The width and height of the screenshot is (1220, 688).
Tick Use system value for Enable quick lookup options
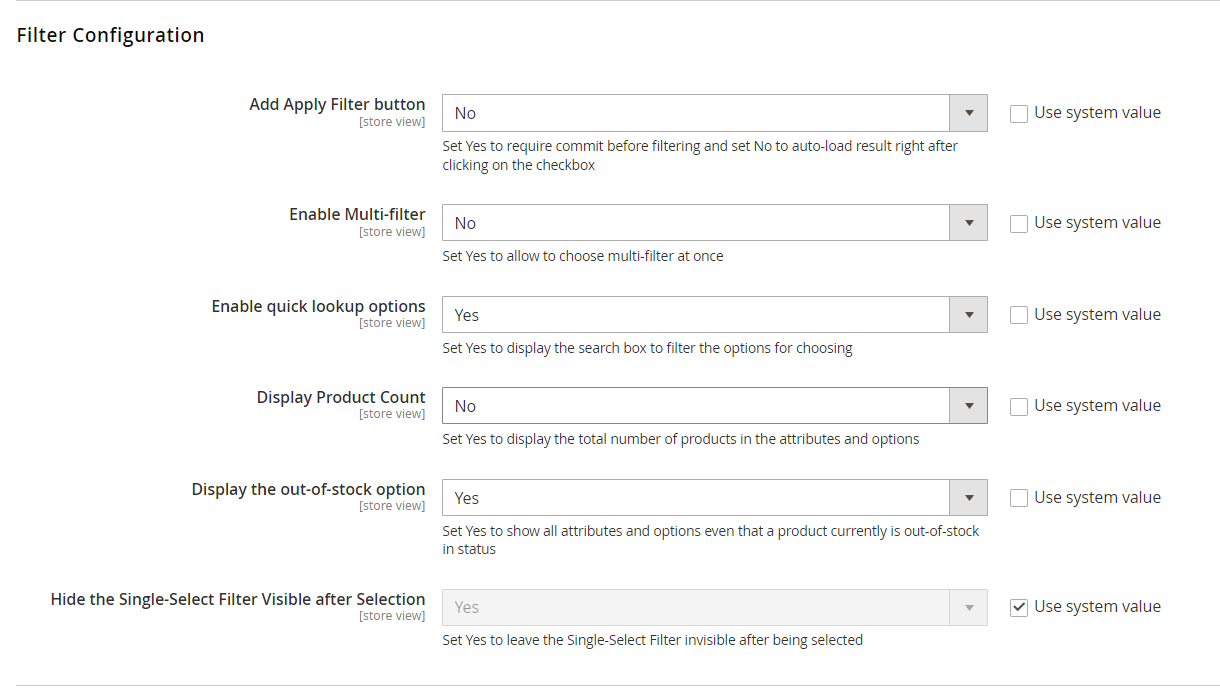coord(1019,316)
